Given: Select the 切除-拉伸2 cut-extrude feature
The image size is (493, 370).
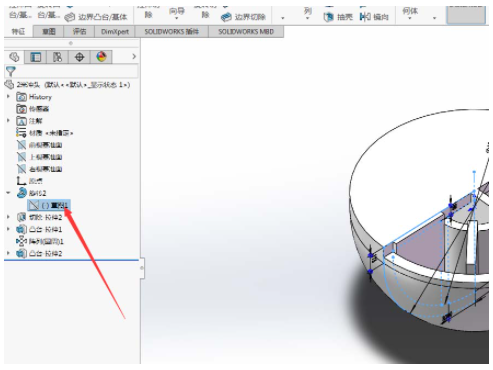Looking at the screenshot, I should coord(39,217).
